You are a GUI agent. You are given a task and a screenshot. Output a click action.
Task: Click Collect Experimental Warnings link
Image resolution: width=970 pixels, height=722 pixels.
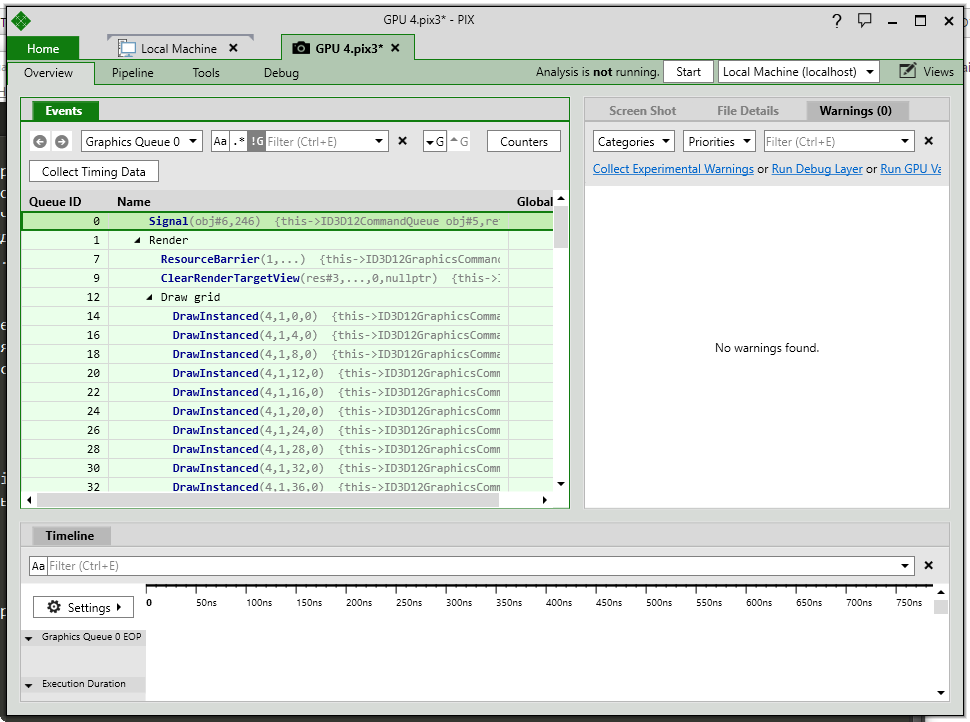[673, 169]
